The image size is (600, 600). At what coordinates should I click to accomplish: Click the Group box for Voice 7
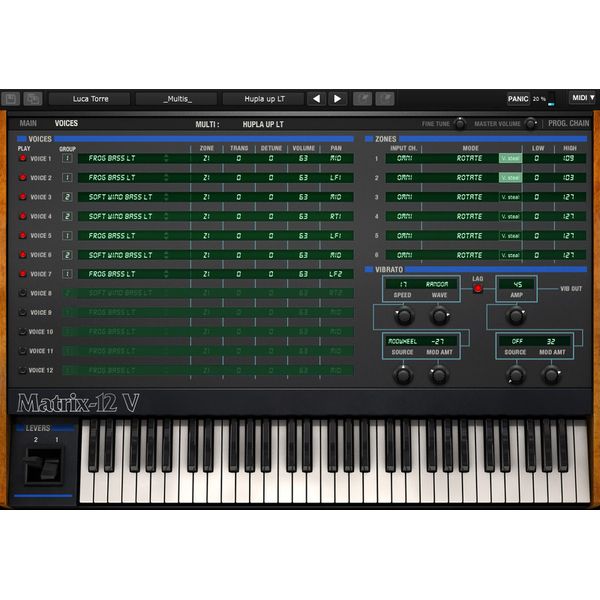(x=67, y=274)
